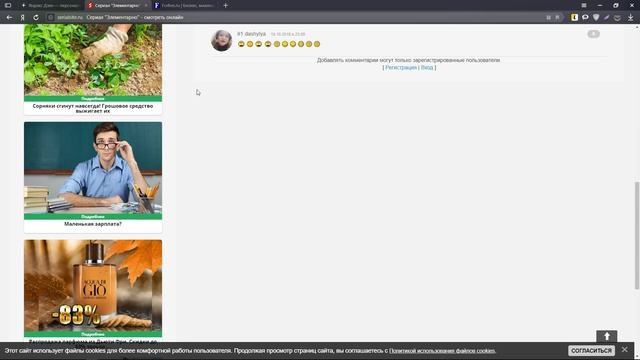Image resolution: width=640 pixels, height=360 pixels.
Task: Open the tab panel icon in the title bar
Action: point(8,5)
